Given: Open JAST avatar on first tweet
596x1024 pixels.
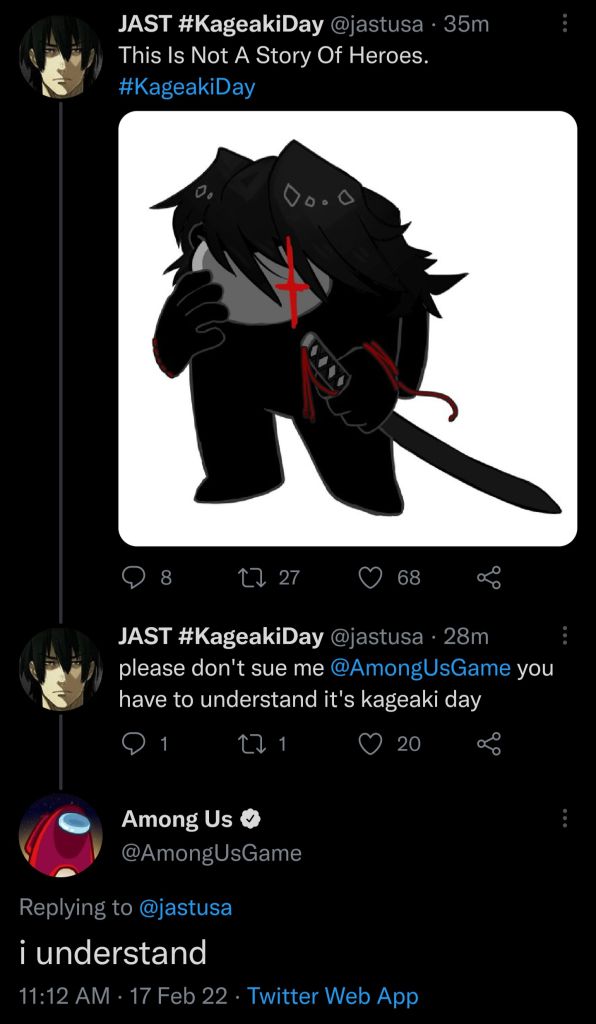Looking at the screenshot, I should click(61, 56).
